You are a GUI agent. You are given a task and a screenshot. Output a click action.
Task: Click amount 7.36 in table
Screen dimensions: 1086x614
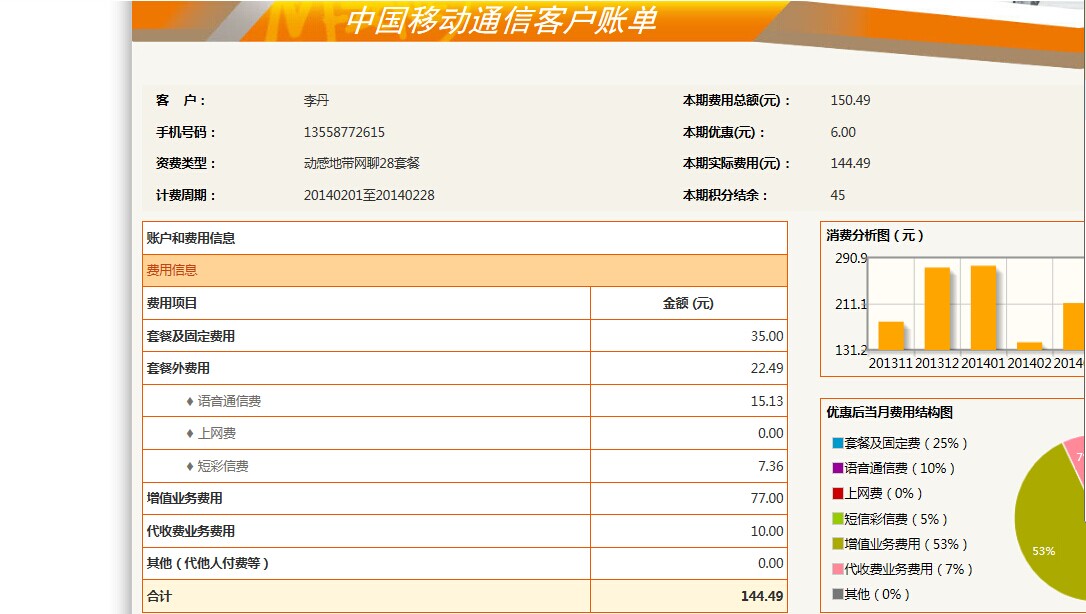tap(770, 467)
